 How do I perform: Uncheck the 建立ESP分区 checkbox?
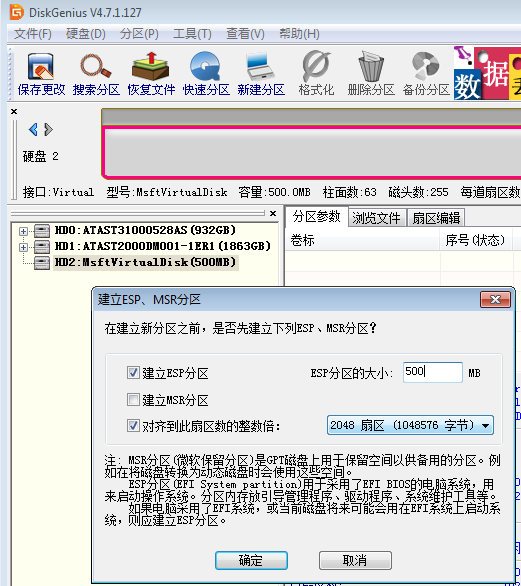coord(133,373)
